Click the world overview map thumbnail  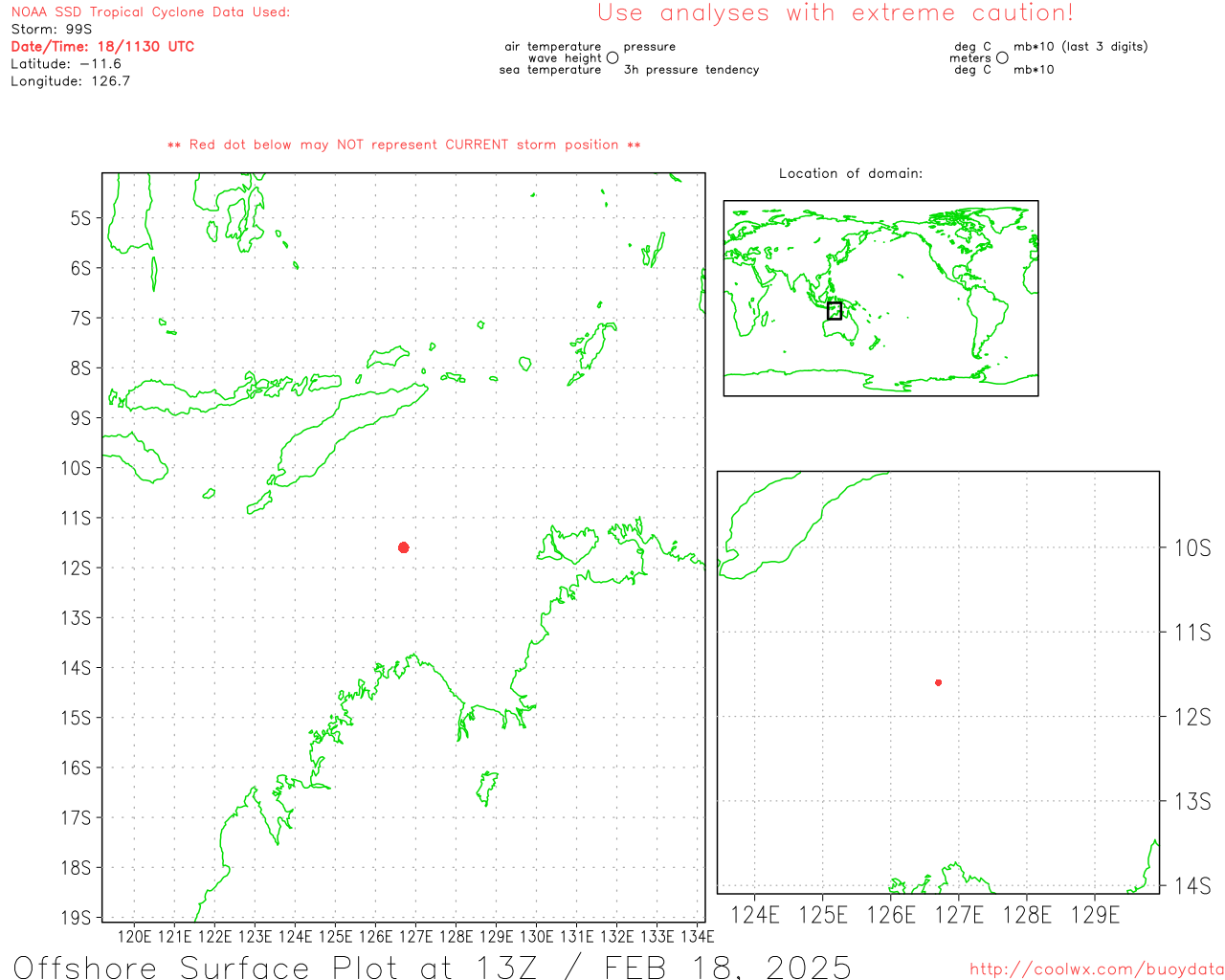point(880,299)
